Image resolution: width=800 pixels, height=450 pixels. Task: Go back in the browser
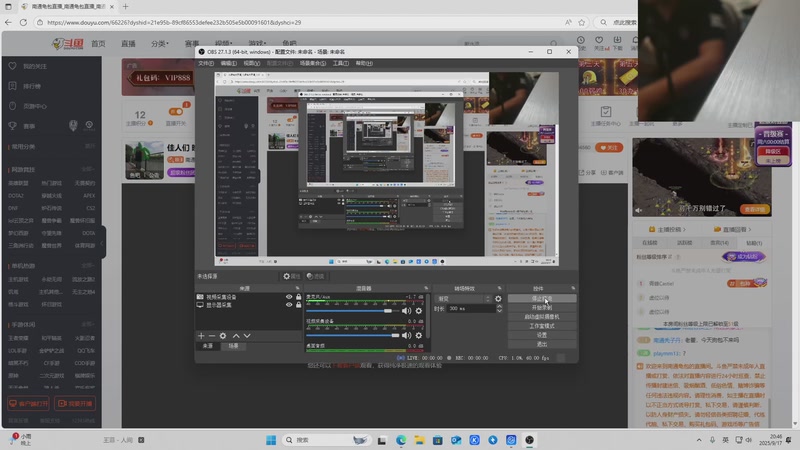pyautogui.click(x=8, y=22)
